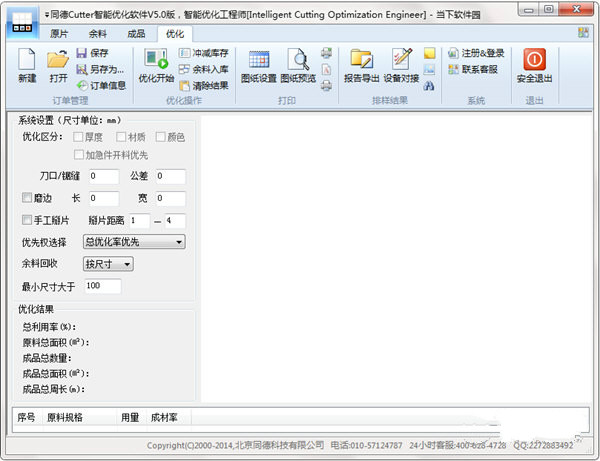
Task: Switch to the 成品 tab
Action: [136, 34]
